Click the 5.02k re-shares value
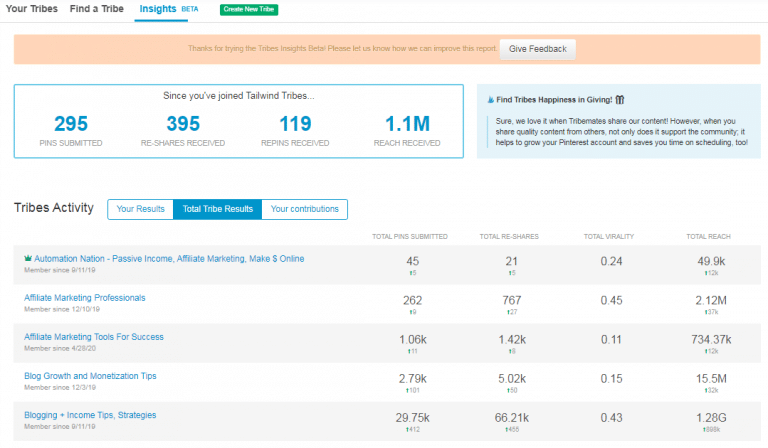The image size is (768, 448). point(512,379)
